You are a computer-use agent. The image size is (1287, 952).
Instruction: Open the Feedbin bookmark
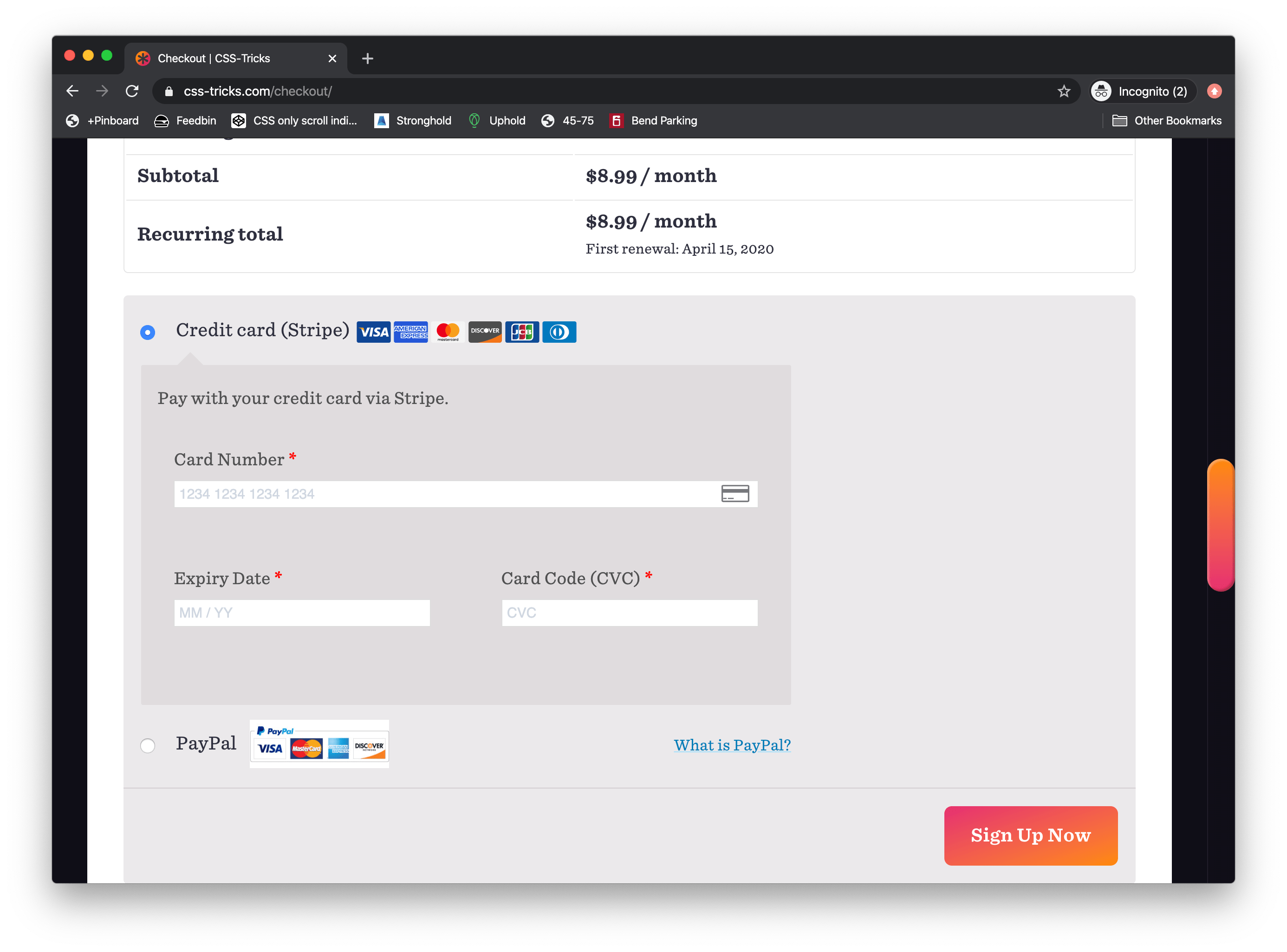coord(186,120)
